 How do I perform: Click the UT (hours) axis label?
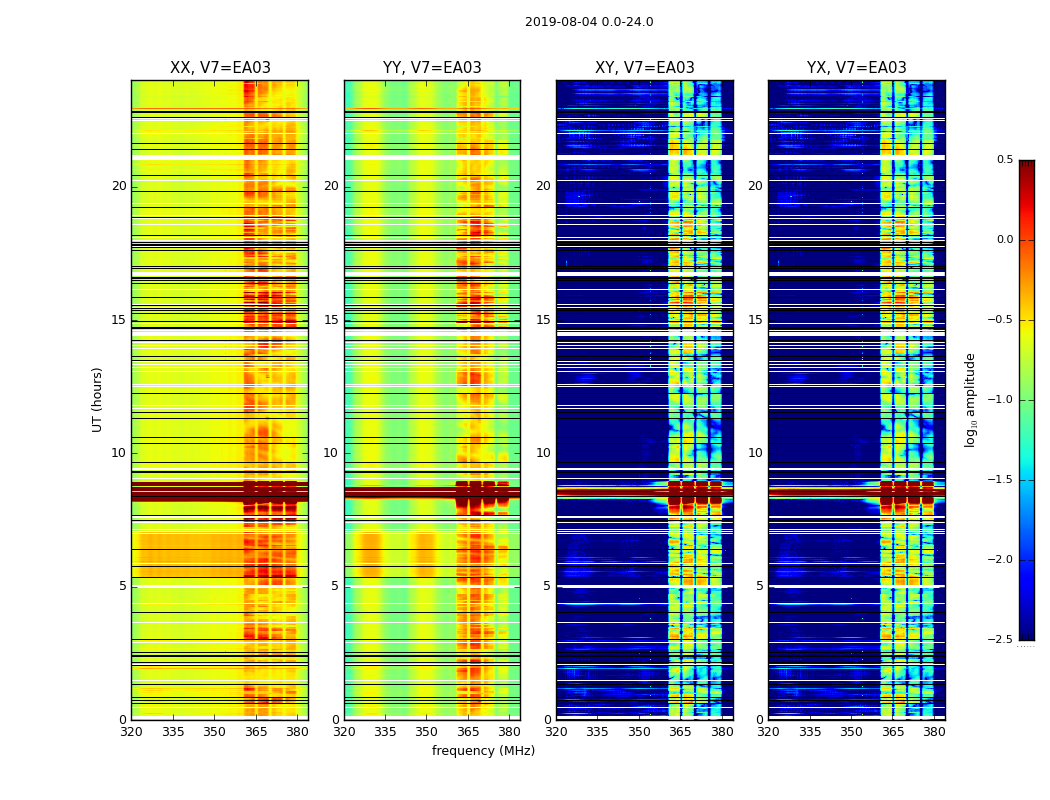(97, 400)
